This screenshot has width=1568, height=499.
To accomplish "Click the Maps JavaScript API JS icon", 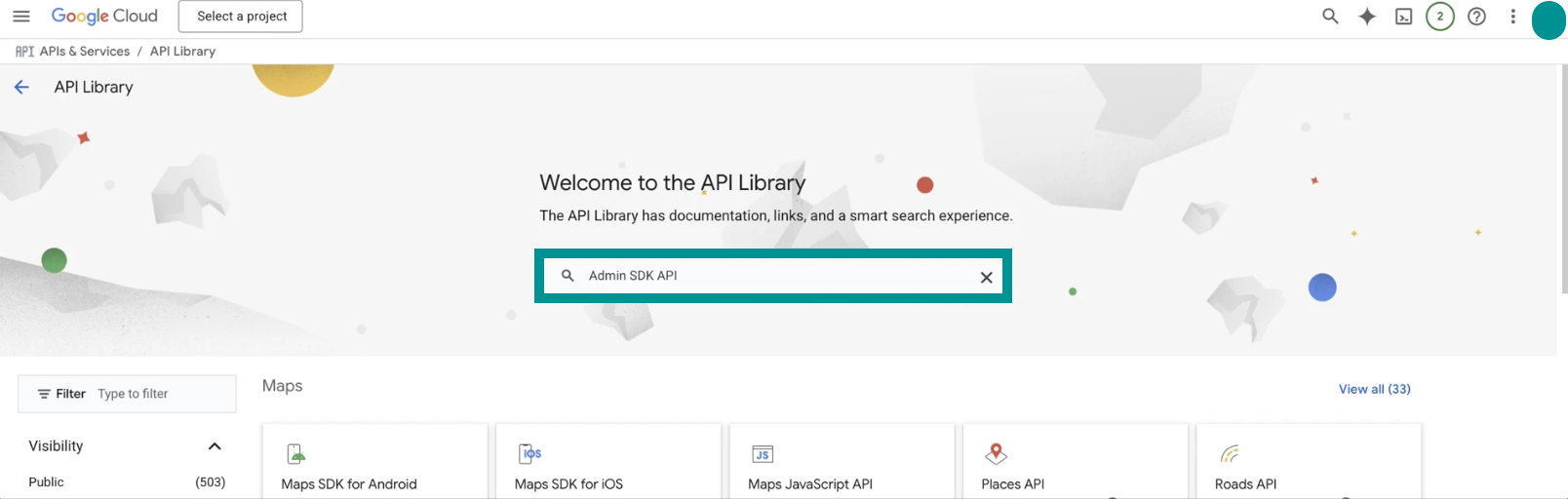I will 763,454.
